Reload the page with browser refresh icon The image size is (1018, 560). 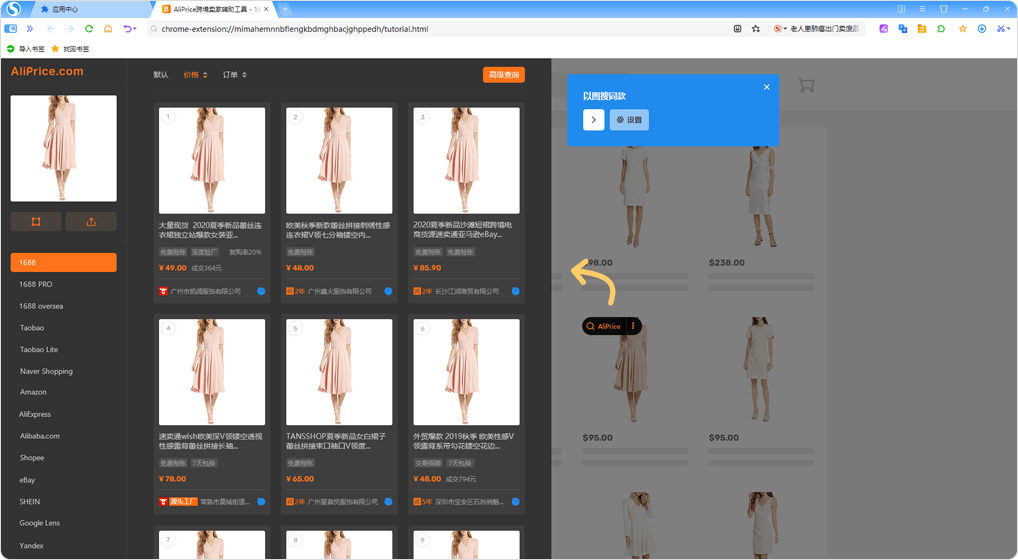click(x=89, y=29)
